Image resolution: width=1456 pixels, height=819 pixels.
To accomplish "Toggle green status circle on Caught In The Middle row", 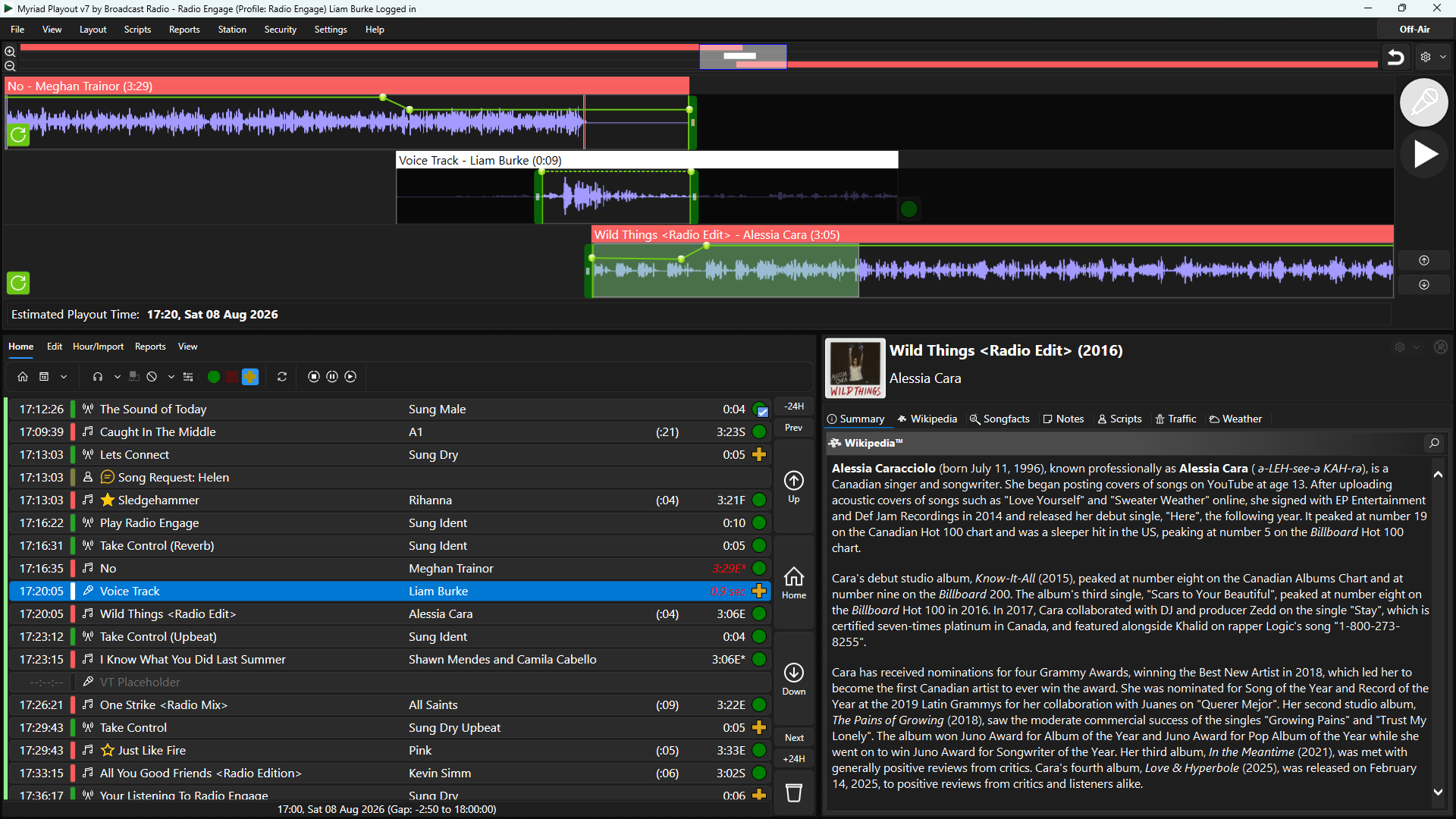I will pos(759,432).
